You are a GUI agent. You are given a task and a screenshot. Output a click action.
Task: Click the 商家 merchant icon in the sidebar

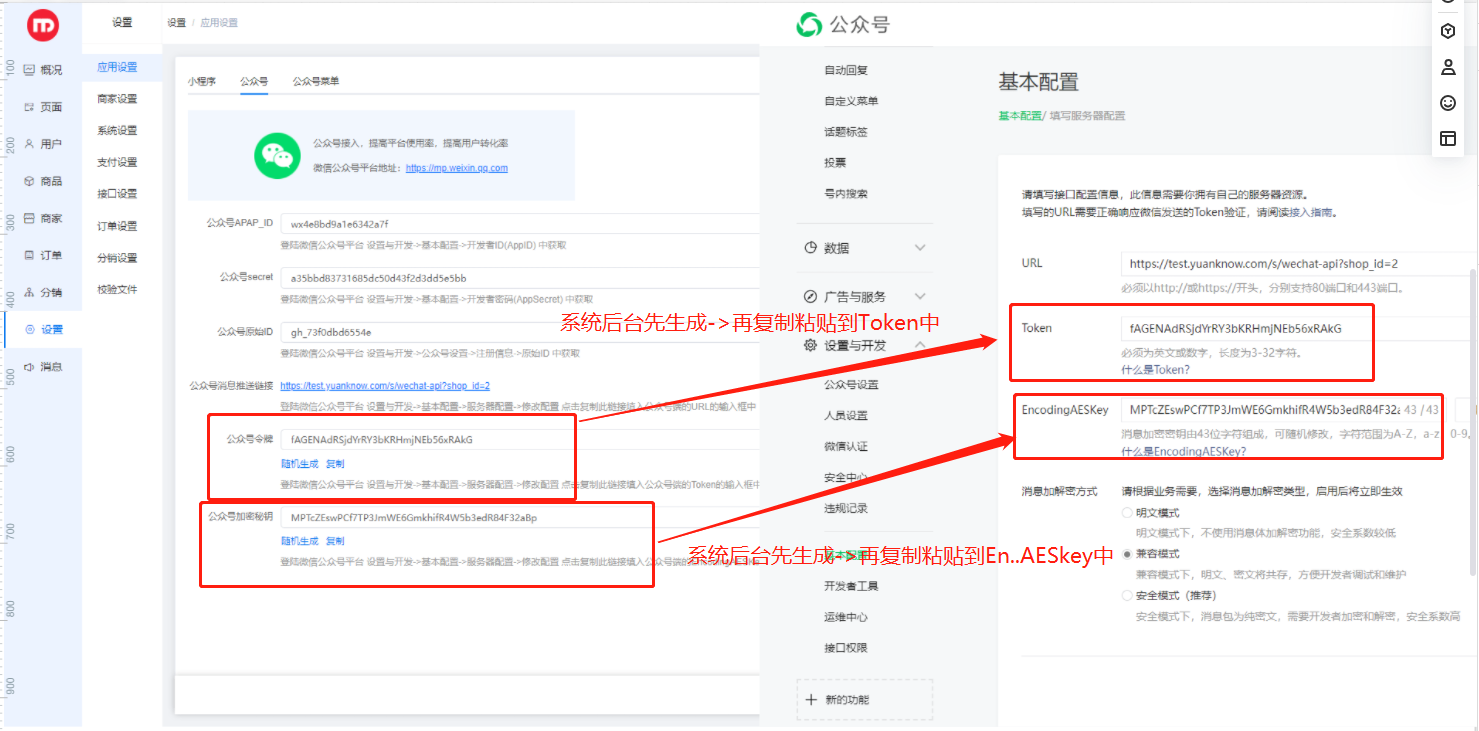29,218
